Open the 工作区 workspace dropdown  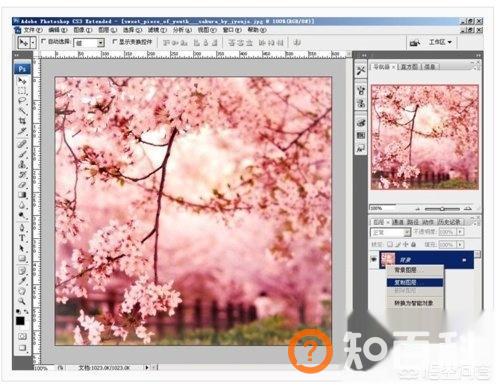[440, 42]
